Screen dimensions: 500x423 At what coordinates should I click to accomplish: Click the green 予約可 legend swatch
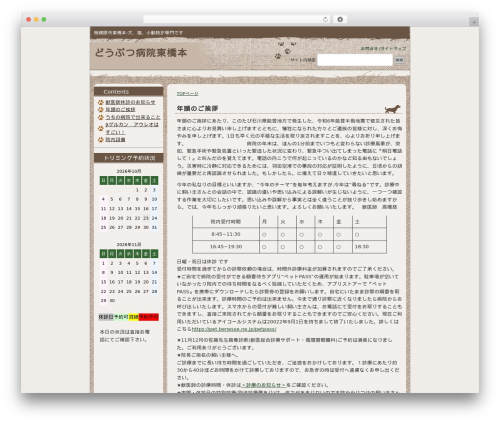click(121, 317)
